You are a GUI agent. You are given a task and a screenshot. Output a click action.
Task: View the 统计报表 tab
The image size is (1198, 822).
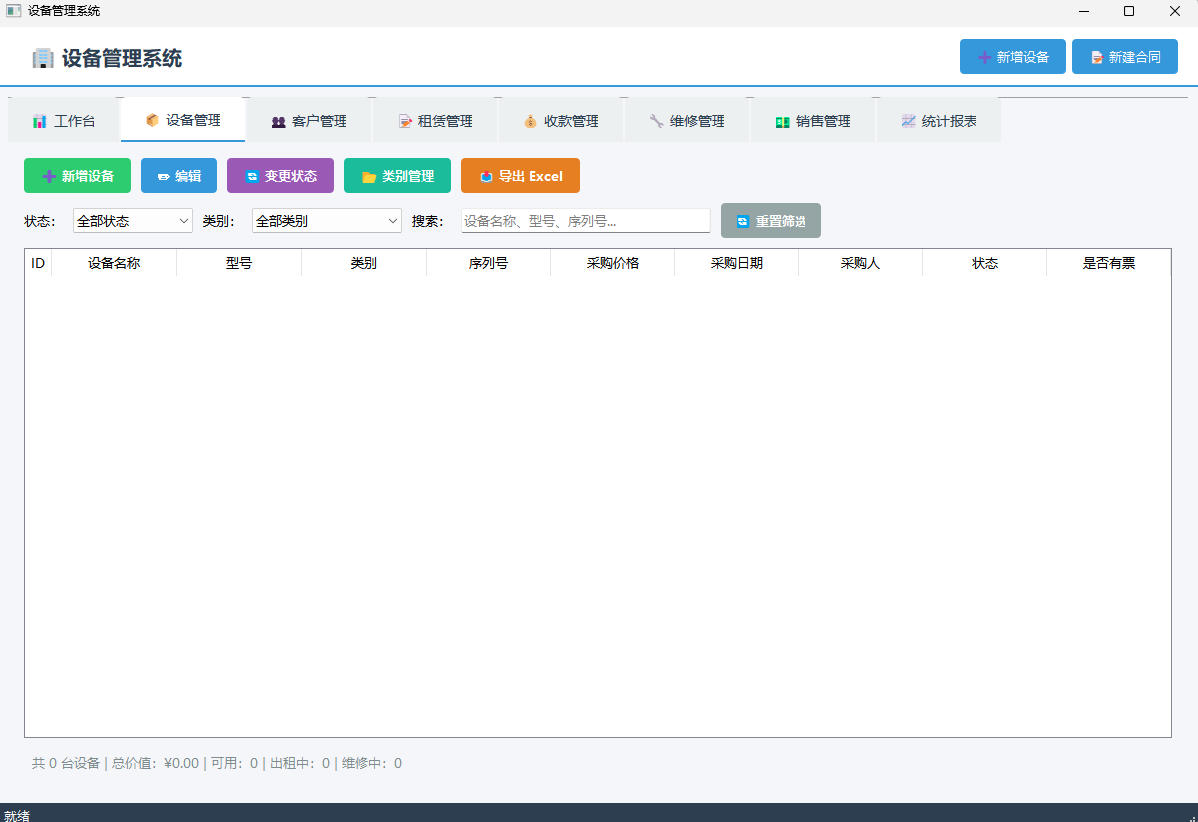coord(938,121)
